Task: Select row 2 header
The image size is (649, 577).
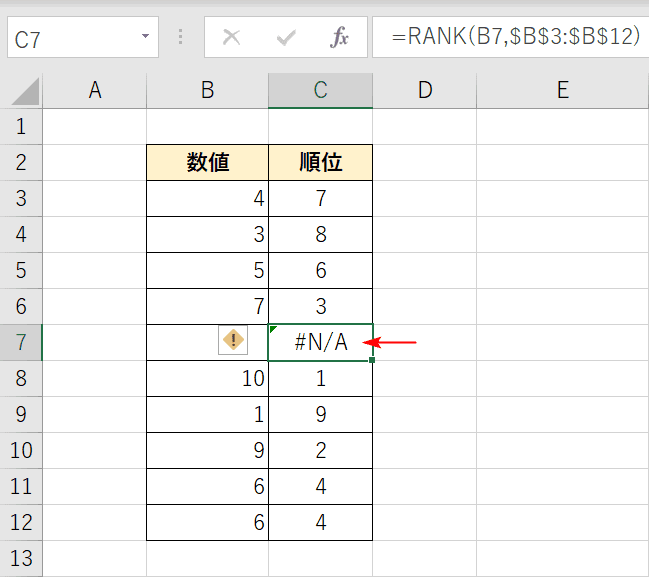Action: pyautogui.click(x=21, y=162)
